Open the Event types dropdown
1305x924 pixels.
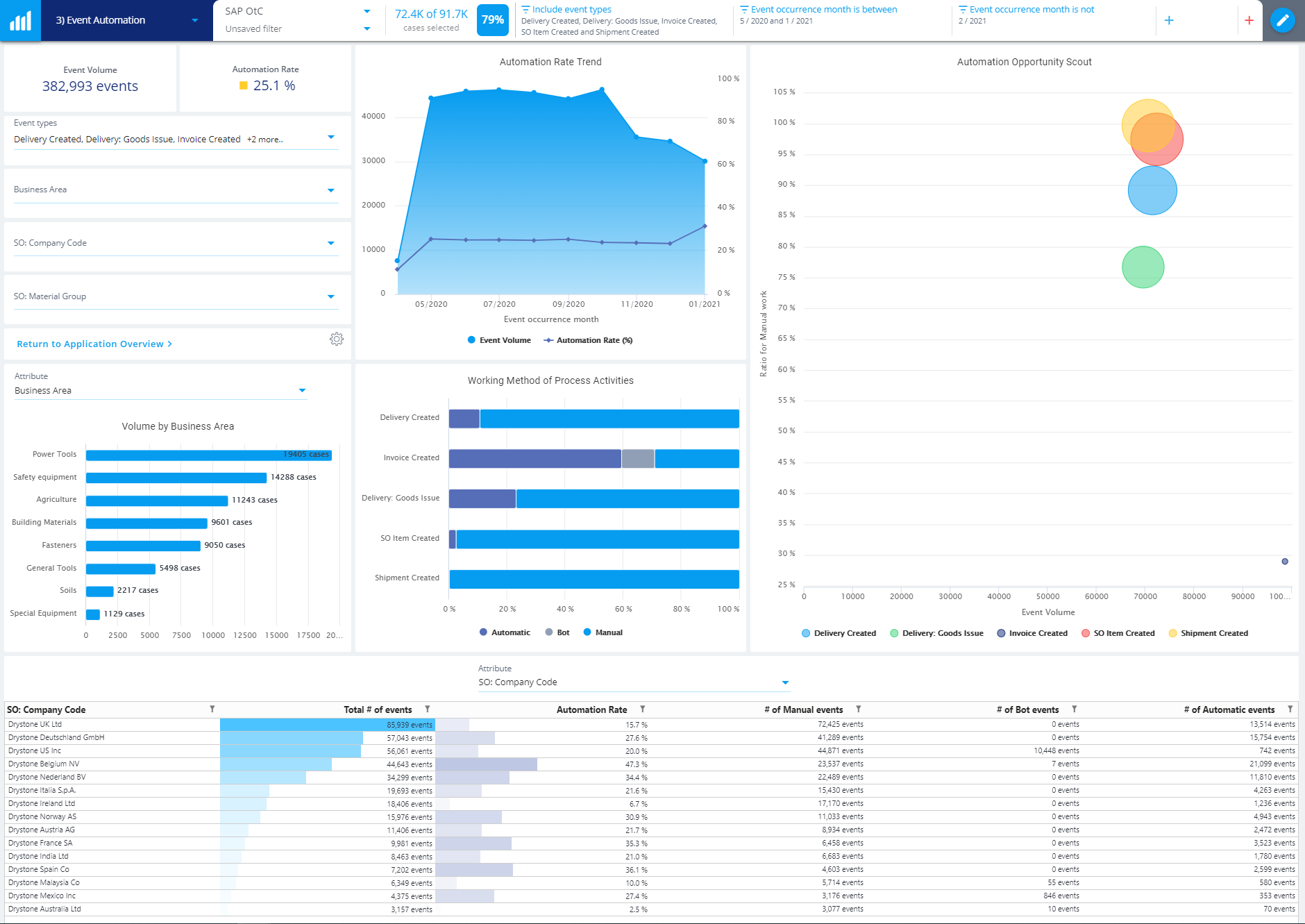point(332,137)
